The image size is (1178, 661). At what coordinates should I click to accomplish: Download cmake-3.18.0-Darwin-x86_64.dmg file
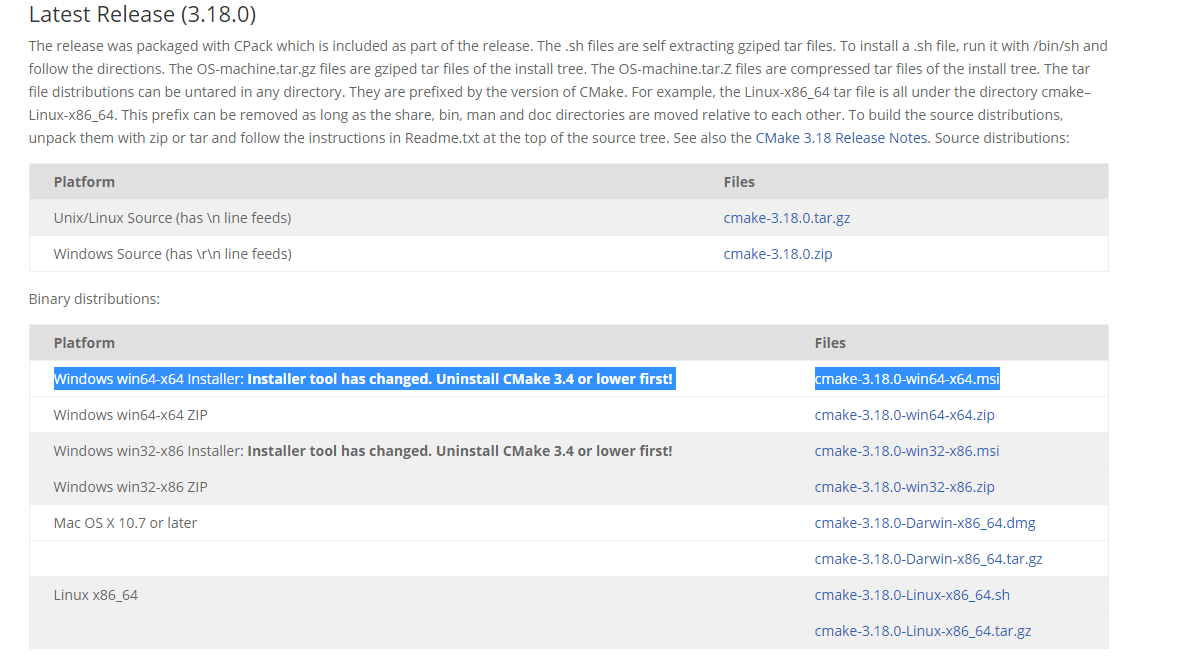coord(925,523)
